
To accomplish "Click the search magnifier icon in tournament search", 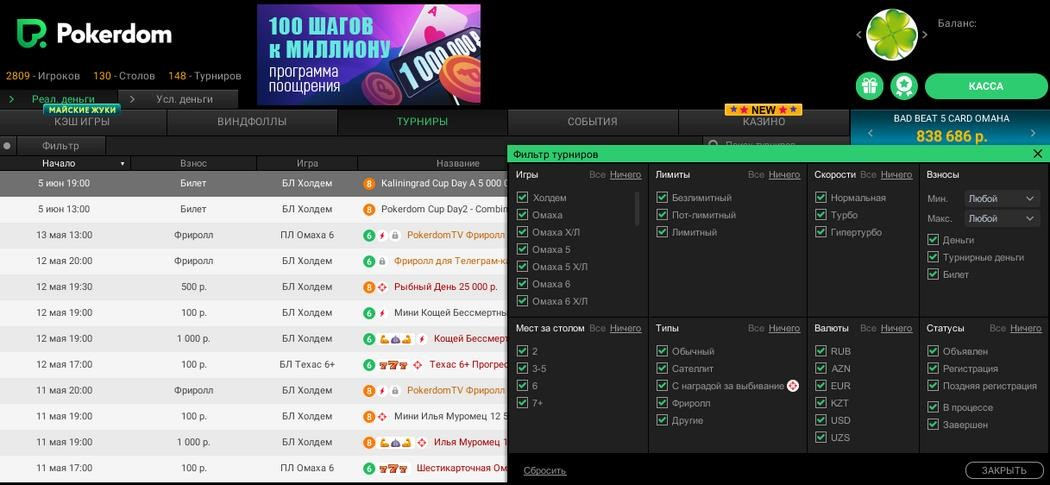I will 713,145.
